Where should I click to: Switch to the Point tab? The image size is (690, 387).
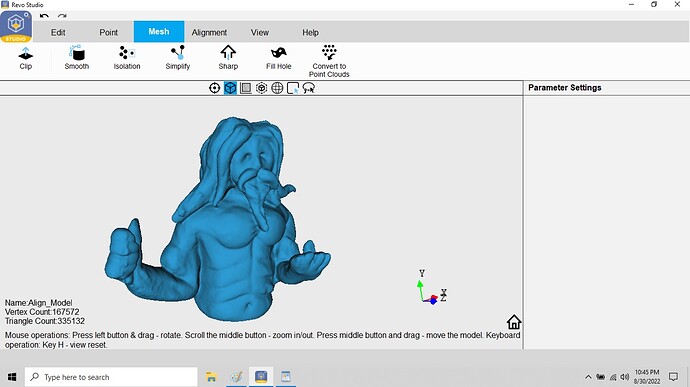109,32
